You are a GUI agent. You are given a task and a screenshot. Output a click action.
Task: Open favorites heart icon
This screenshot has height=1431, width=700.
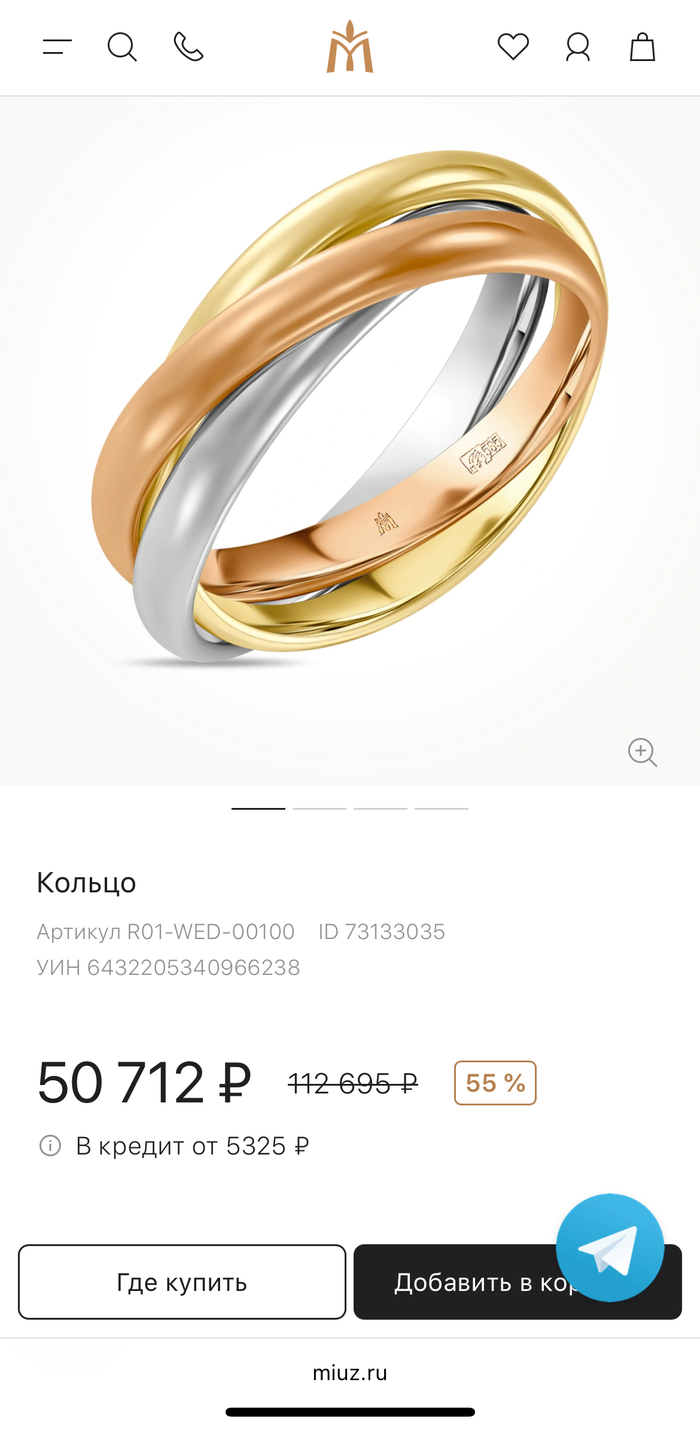point(513,47)
